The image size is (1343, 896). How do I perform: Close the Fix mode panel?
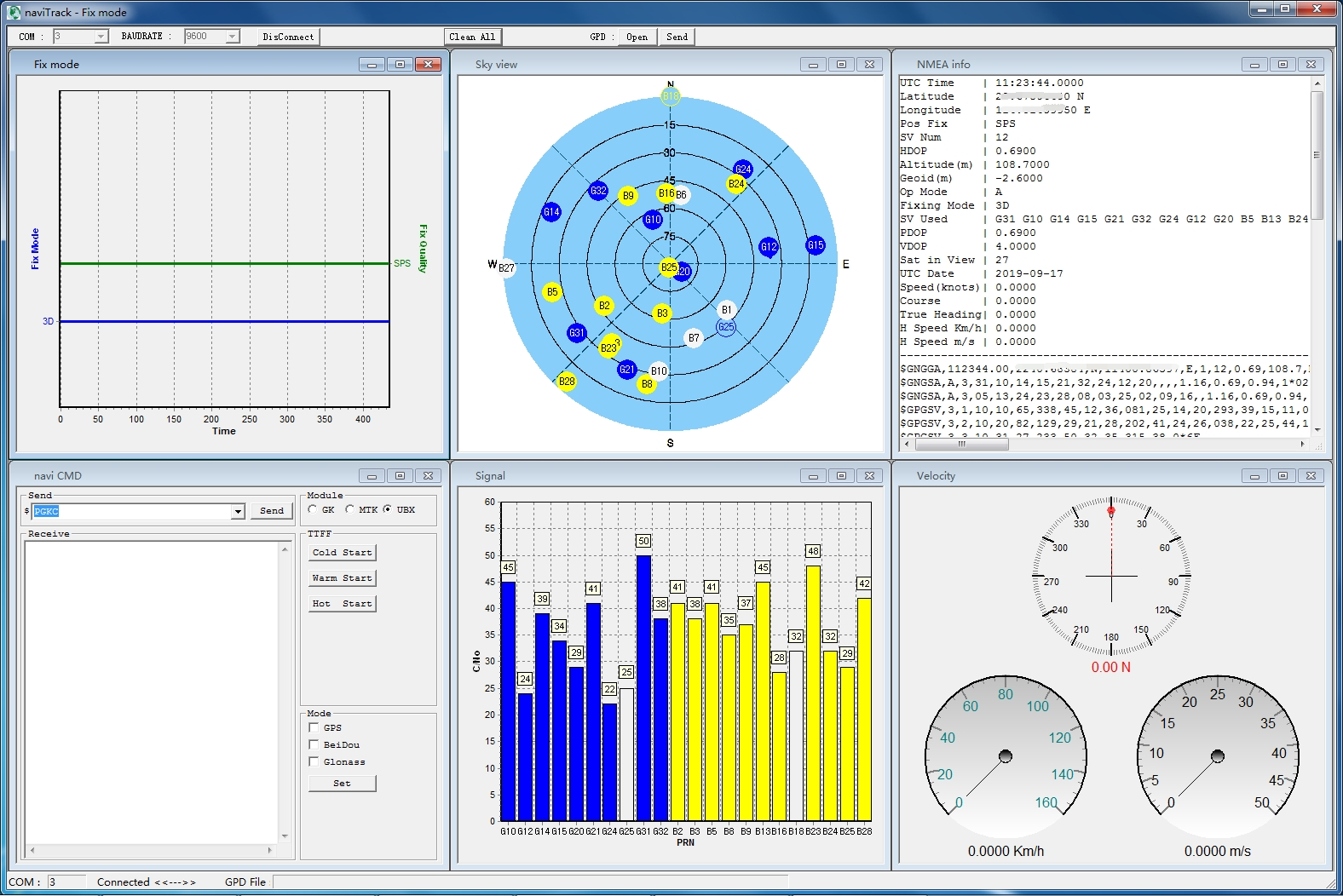pos(428,65)
